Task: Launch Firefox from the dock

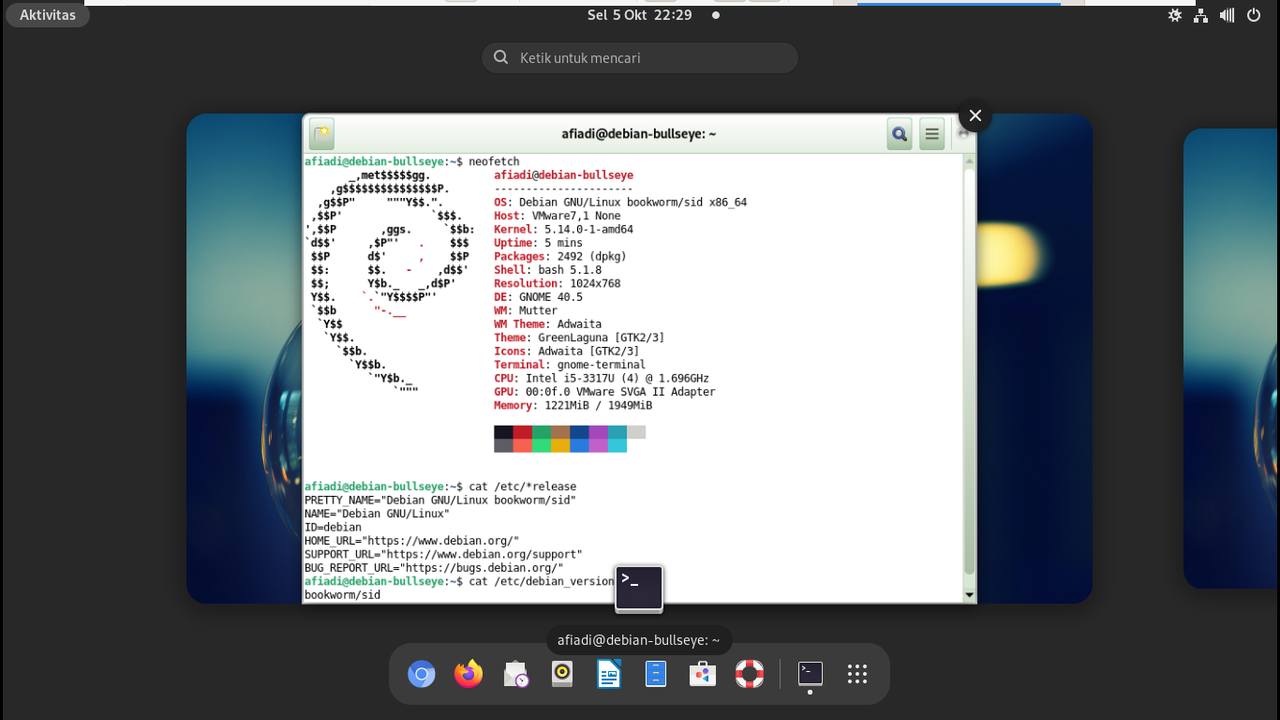Action: (x=468, y=675)
